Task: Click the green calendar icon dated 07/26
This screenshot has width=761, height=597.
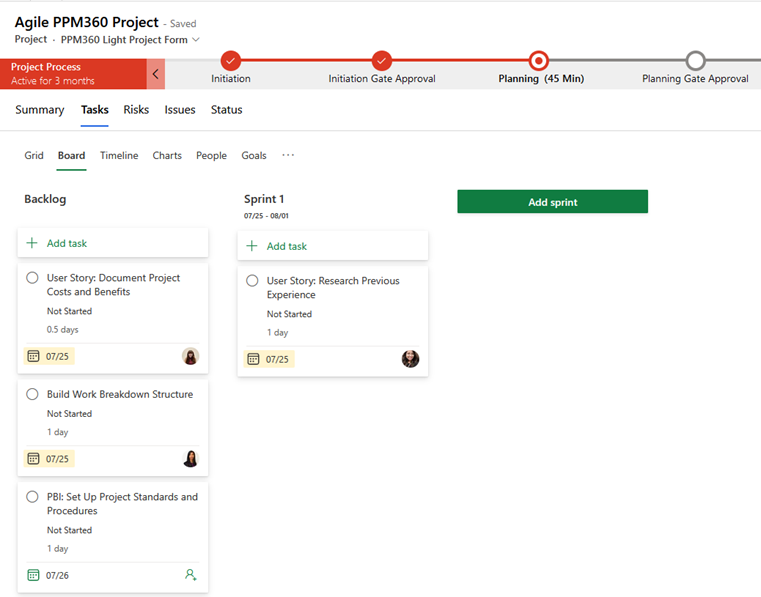Action: click(33, 575)
